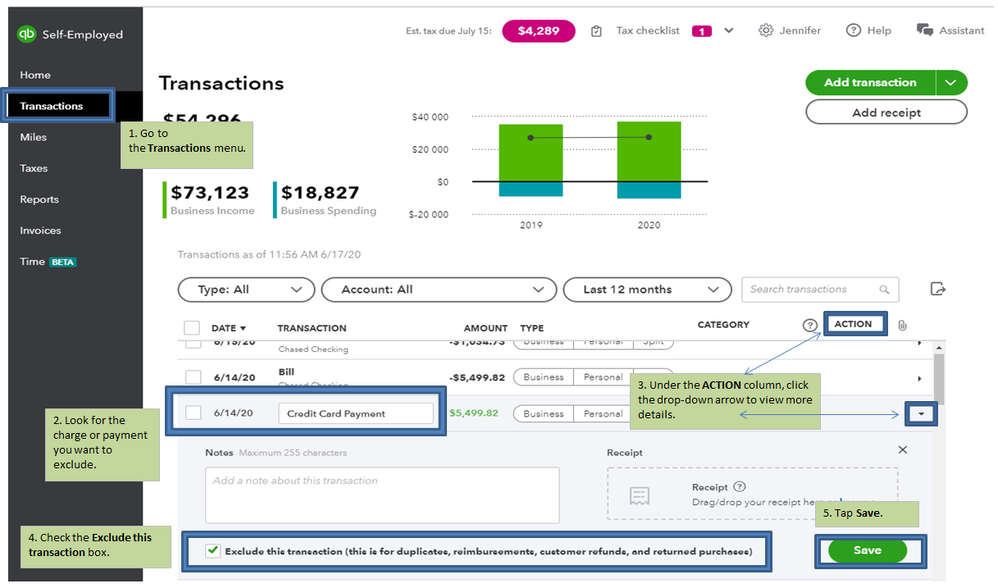The width and height of the screenshot is (998, 584).
Task: Collapse the Credit Card Payment action arrow
Action: click(921, 414)
